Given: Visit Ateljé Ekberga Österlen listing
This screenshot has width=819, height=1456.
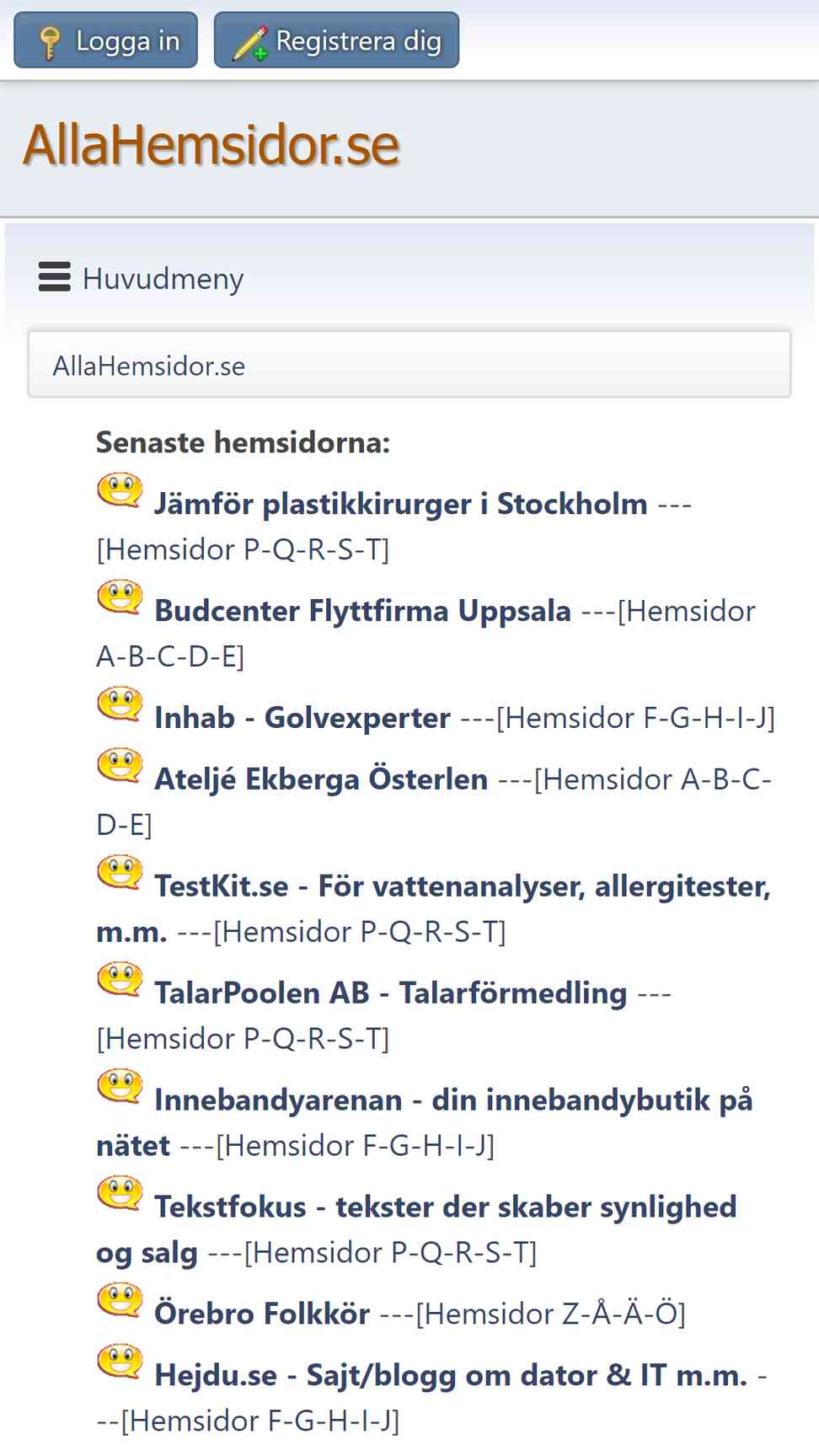Looking at the screenshot, I should pos(321,779).
